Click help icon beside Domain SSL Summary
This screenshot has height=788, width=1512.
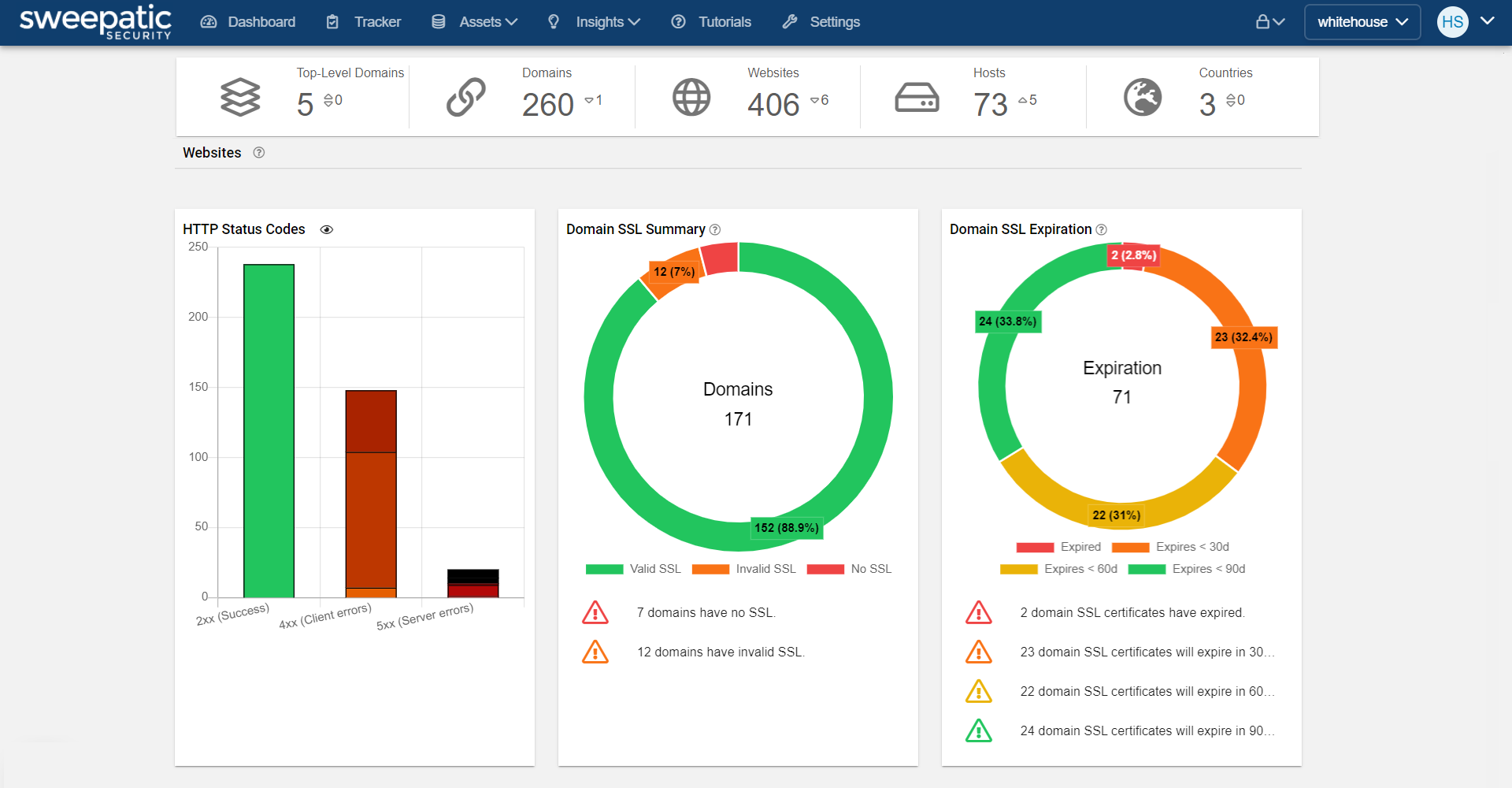(715, 229)
